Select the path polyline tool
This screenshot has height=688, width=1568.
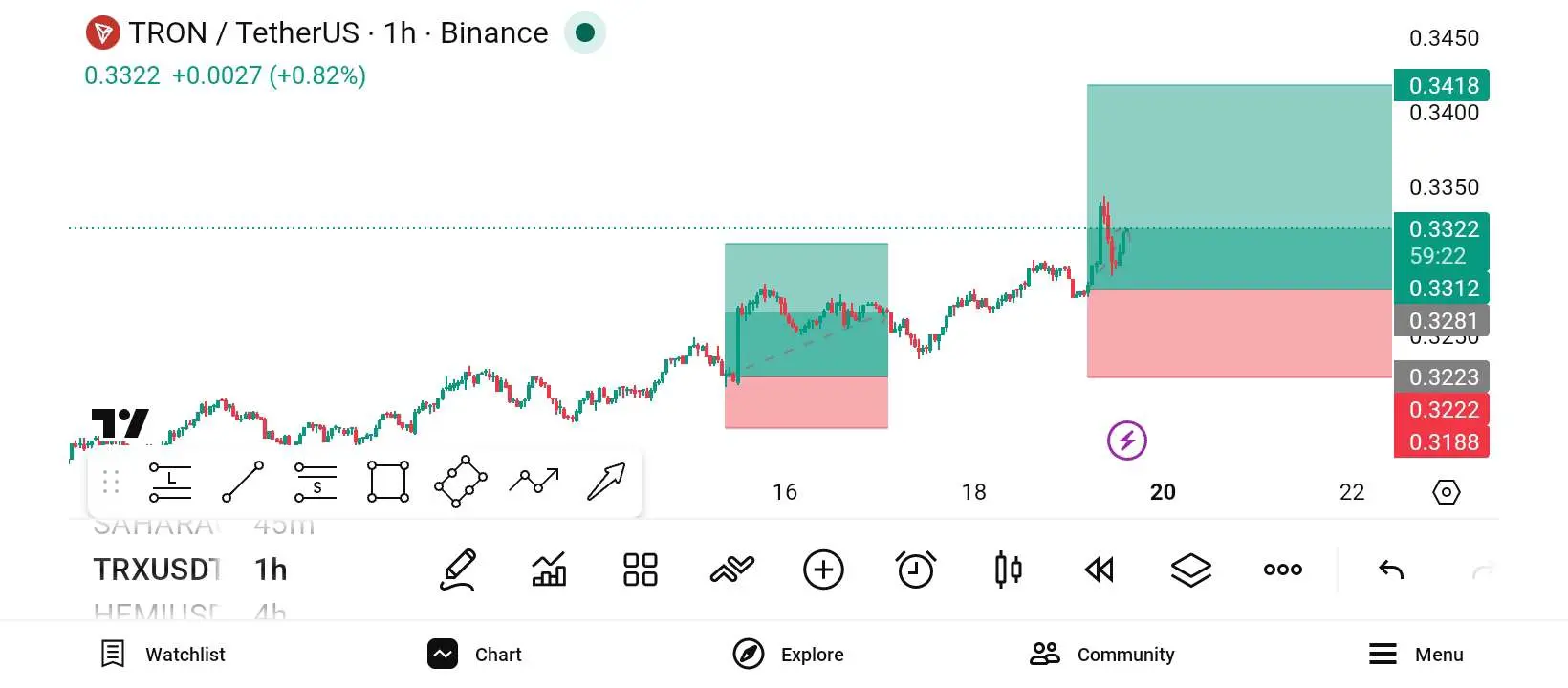[x=534, y=481]
